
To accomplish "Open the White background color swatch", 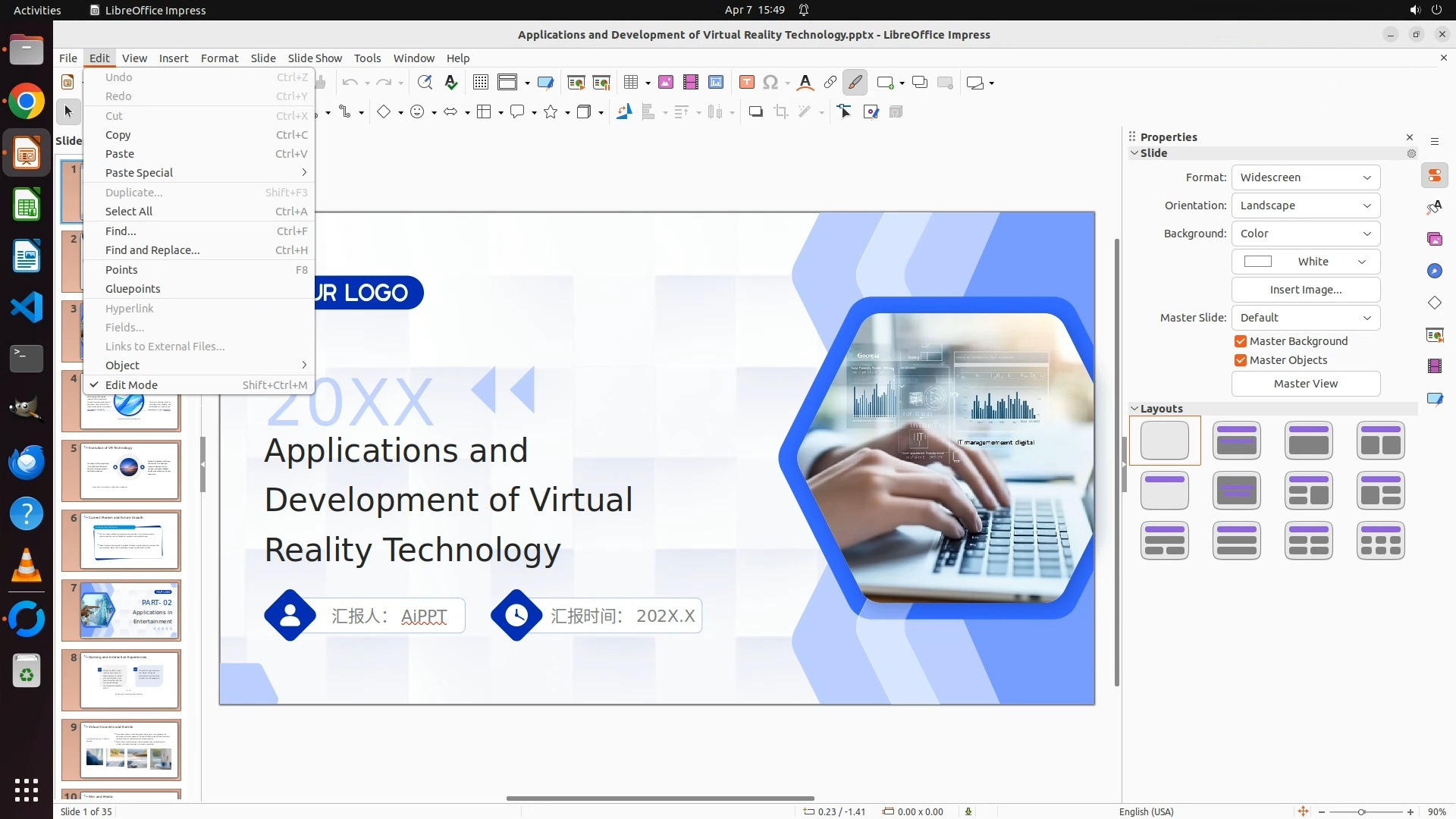I will click(1305, 262).
